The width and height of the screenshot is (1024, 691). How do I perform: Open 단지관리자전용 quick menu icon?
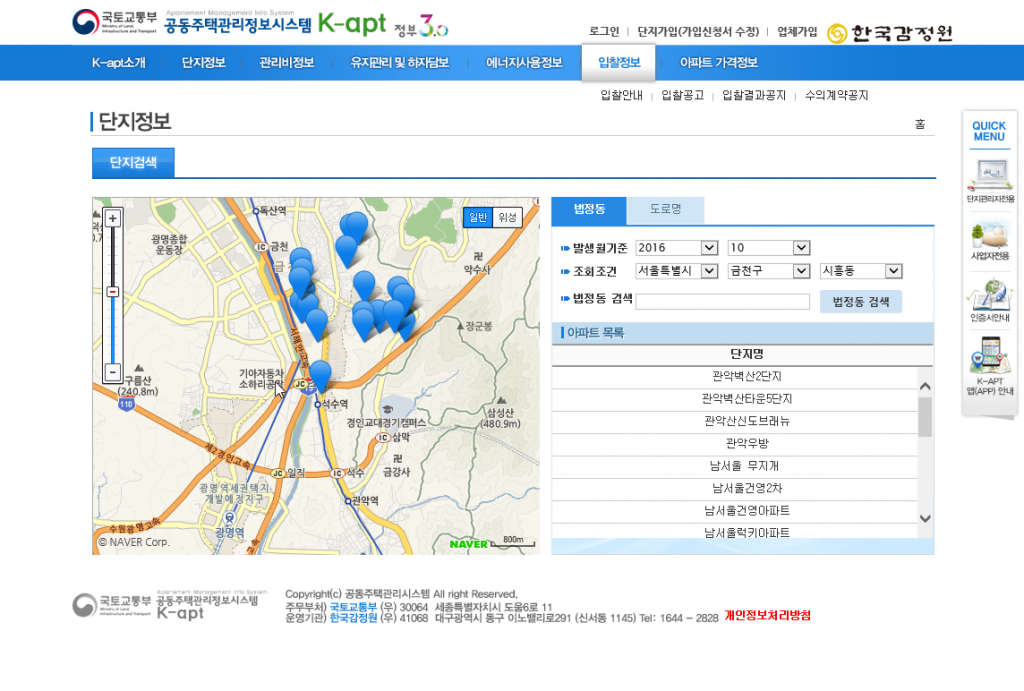(989, 180)
